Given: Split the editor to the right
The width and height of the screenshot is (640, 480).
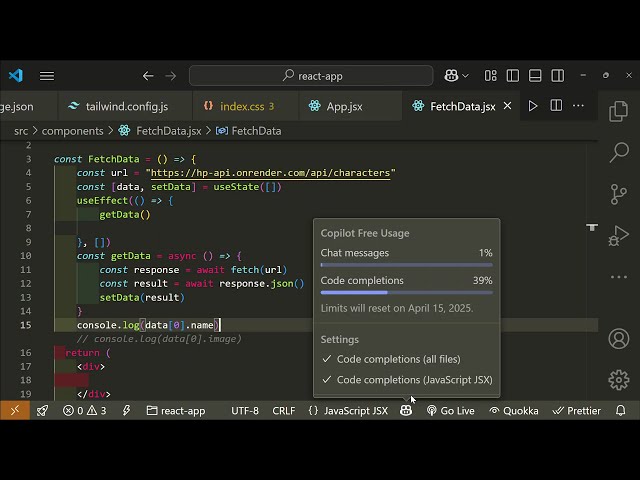Looking at the screenshot, I should point(556,106).
